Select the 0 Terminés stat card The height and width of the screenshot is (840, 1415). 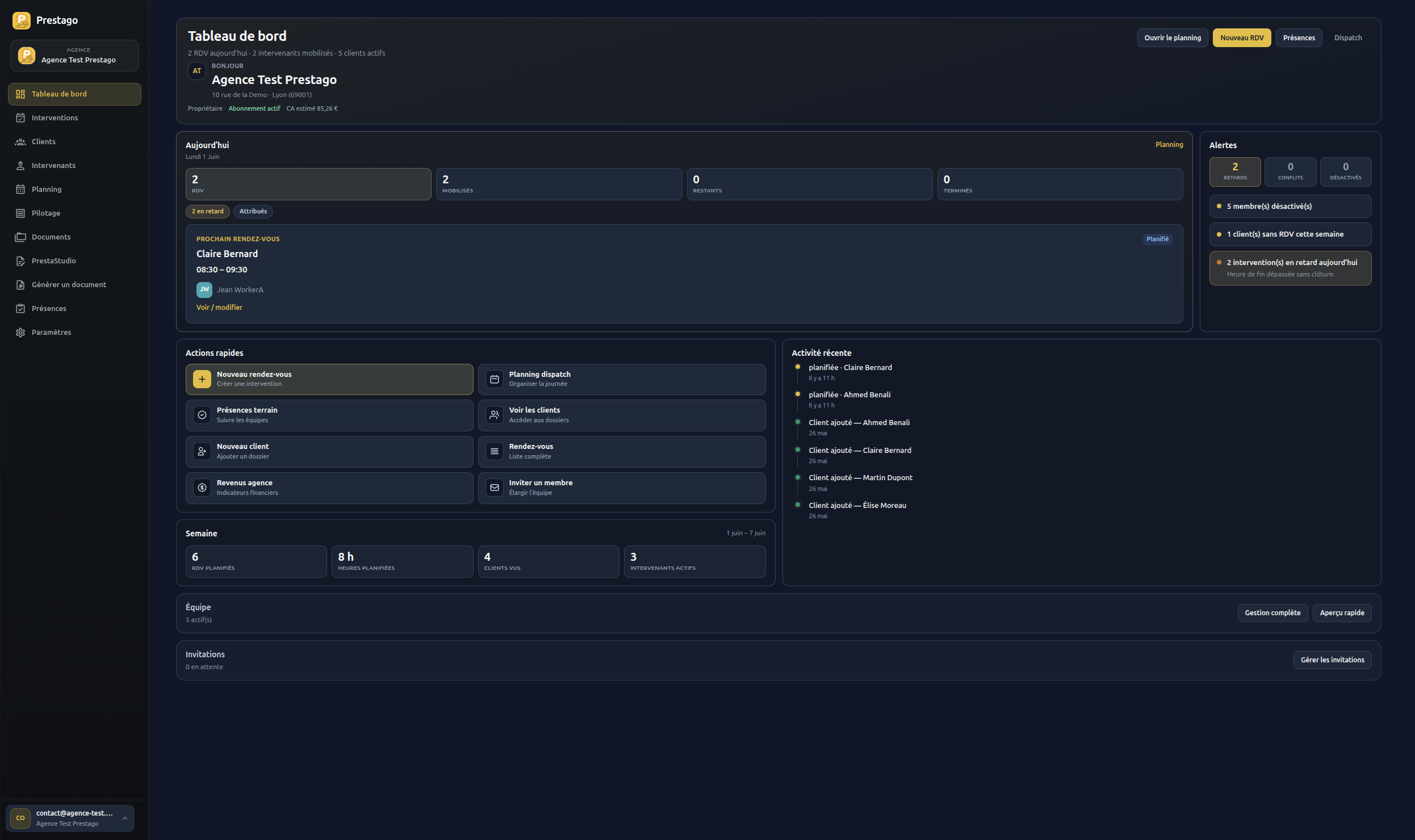tap(1060, 184)
